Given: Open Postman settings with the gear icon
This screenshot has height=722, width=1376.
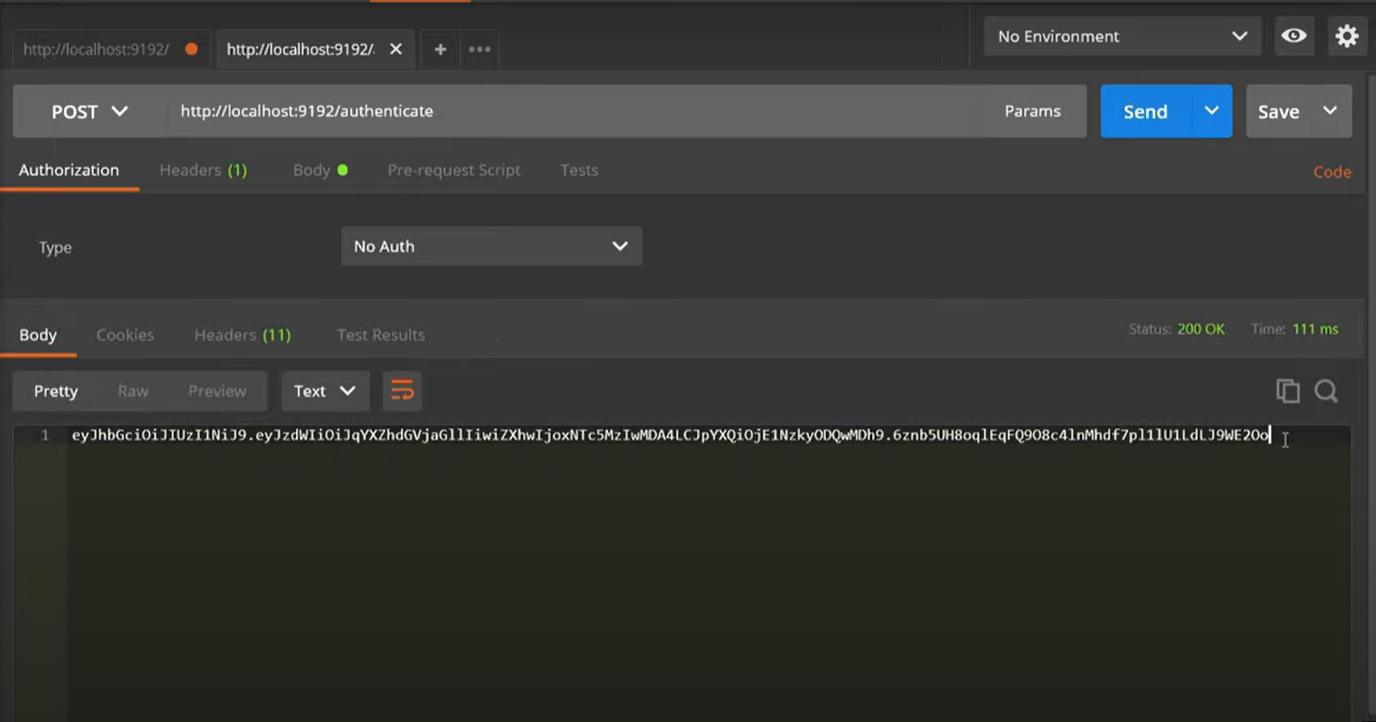Looking at the screenshot, I should (1347, 35).
